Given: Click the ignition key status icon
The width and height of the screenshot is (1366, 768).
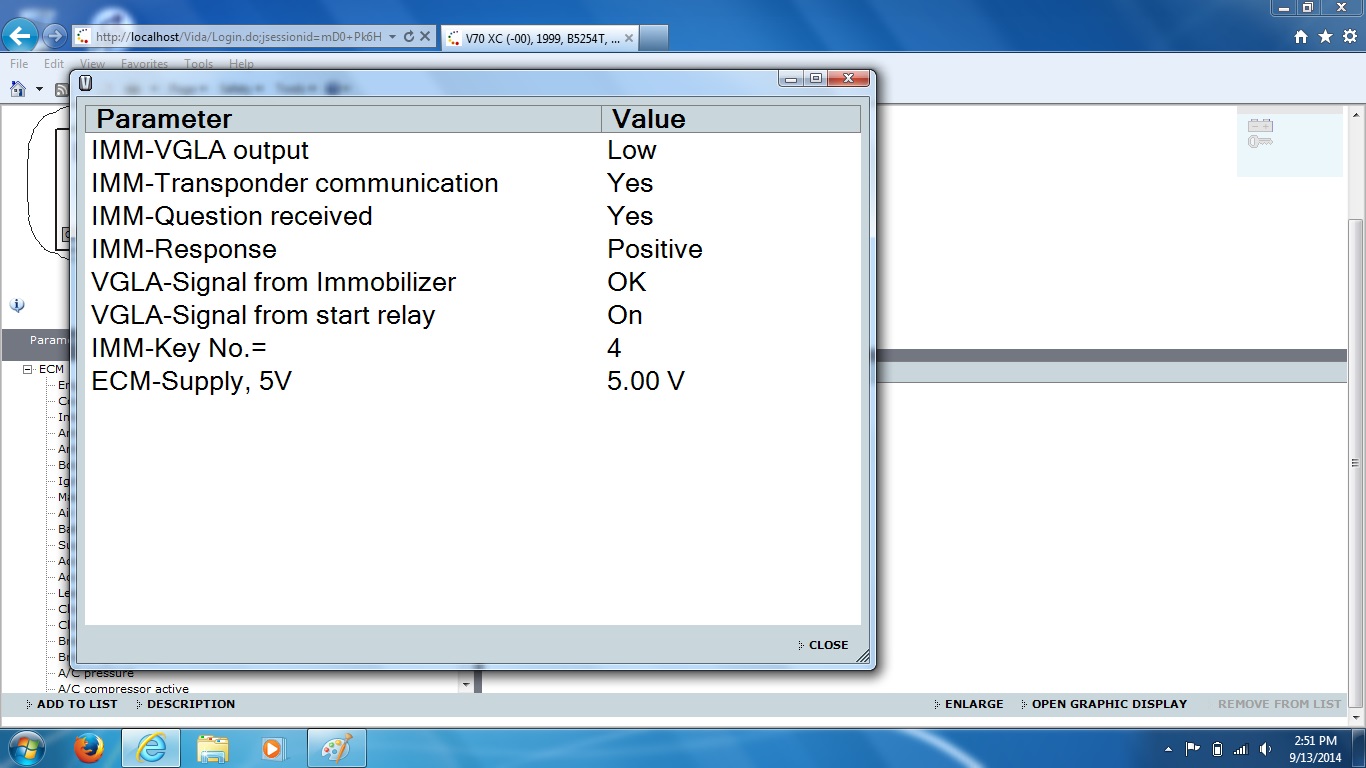Looking at the screenshot, I should click(x=1259, y=142).
